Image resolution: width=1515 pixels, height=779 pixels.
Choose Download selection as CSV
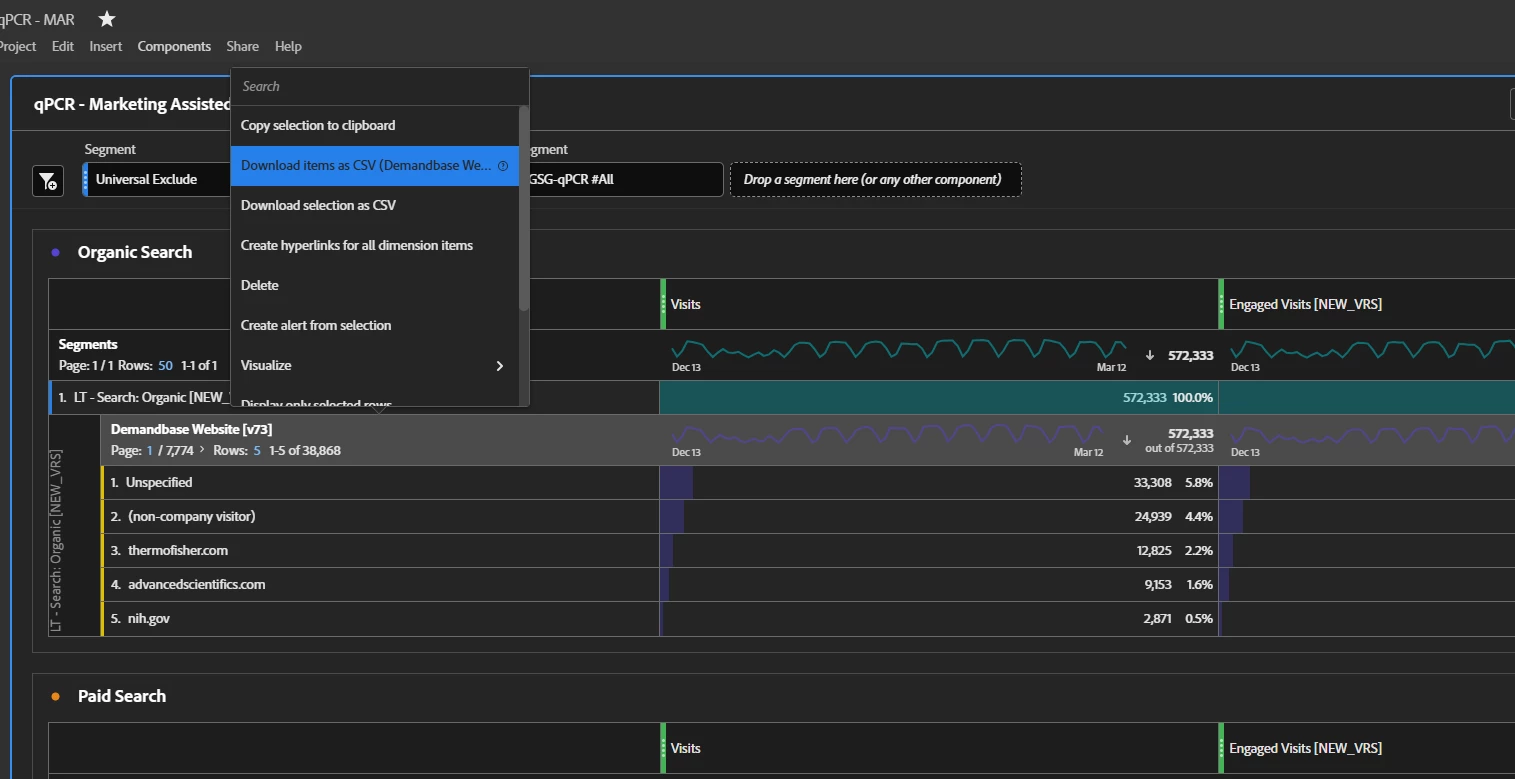(375, 206)
